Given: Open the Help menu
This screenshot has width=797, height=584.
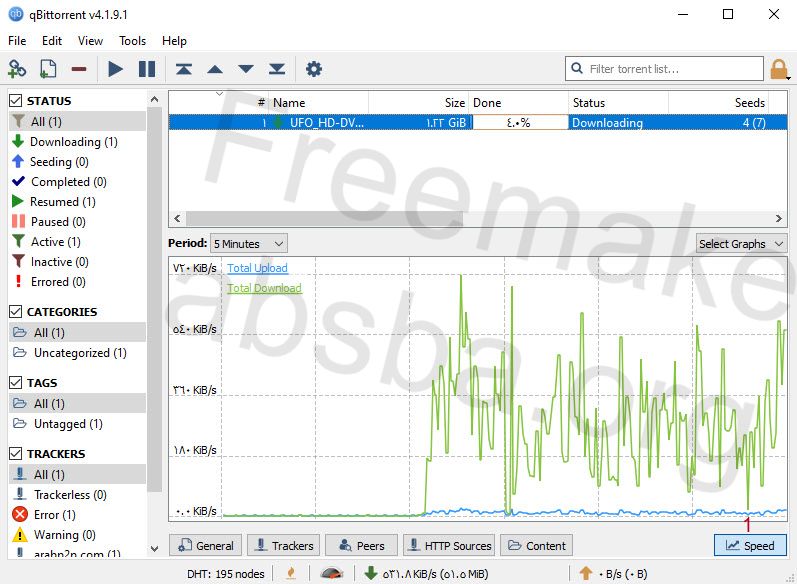Looking at the screenshot, I should tap(174, 41).
